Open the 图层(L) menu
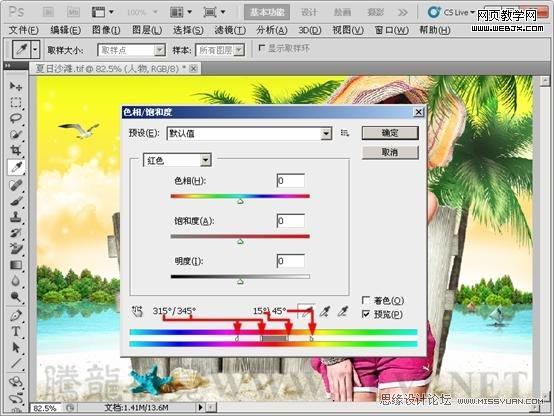The image size is (554, 416). (x=147, y=30)
